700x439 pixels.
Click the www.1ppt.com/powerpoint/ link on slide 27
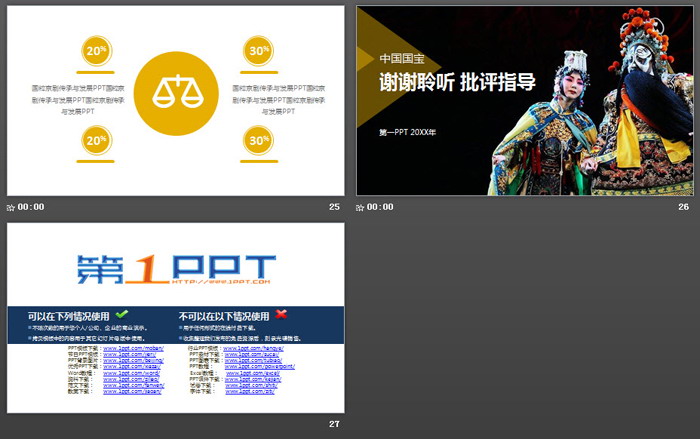tap(260, 367)
